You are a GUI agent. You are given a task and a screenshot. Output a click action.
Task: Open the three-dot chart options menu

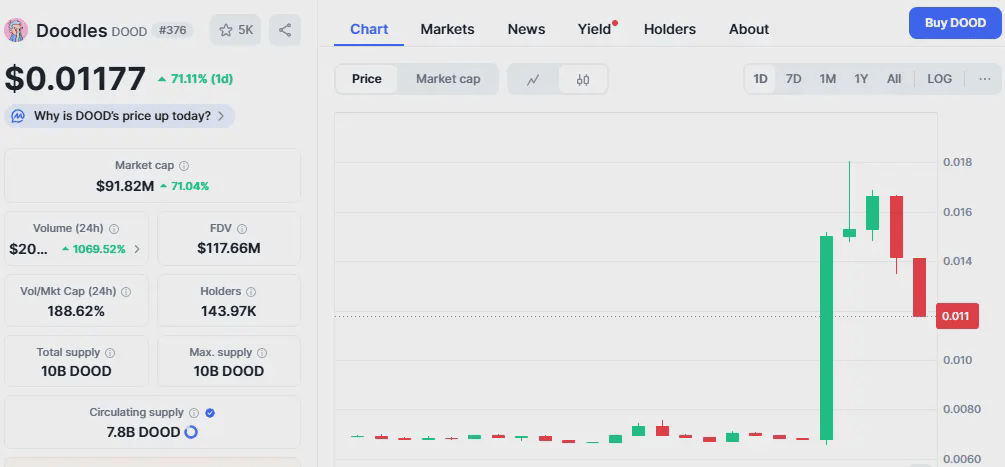click(984, 79)
